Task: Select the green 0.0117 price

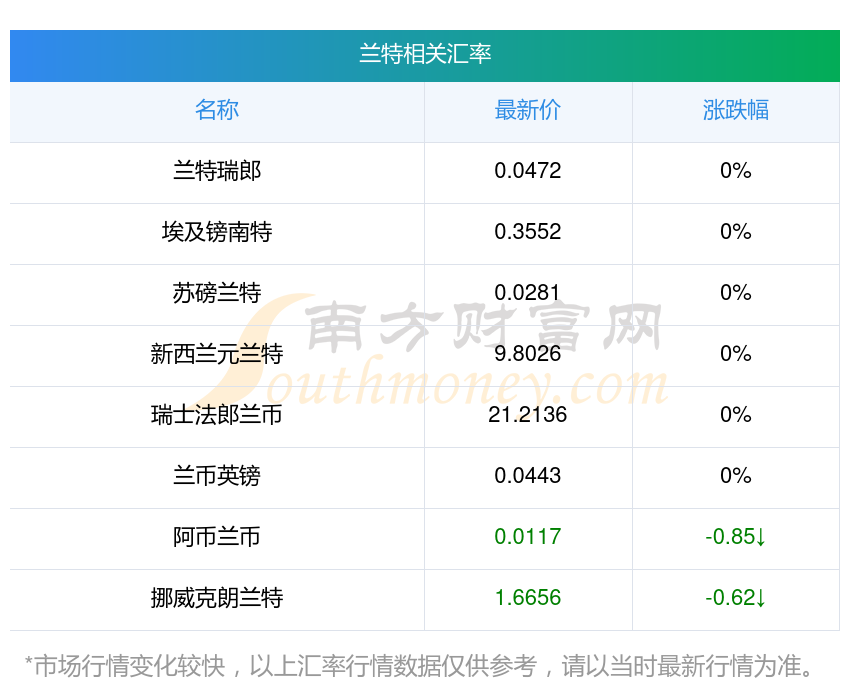Action: point(528,537)
